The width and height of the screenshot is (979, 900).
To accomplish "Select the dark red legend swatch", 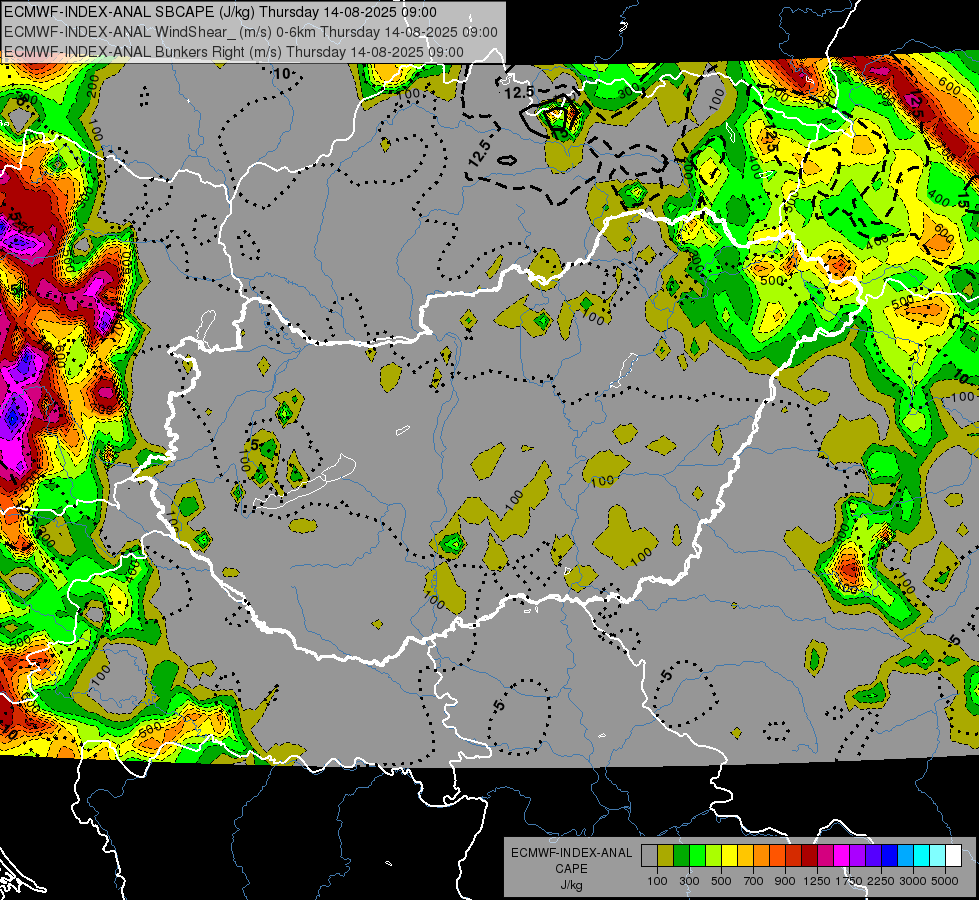I will pyautogui.click(x=810, y=856).
